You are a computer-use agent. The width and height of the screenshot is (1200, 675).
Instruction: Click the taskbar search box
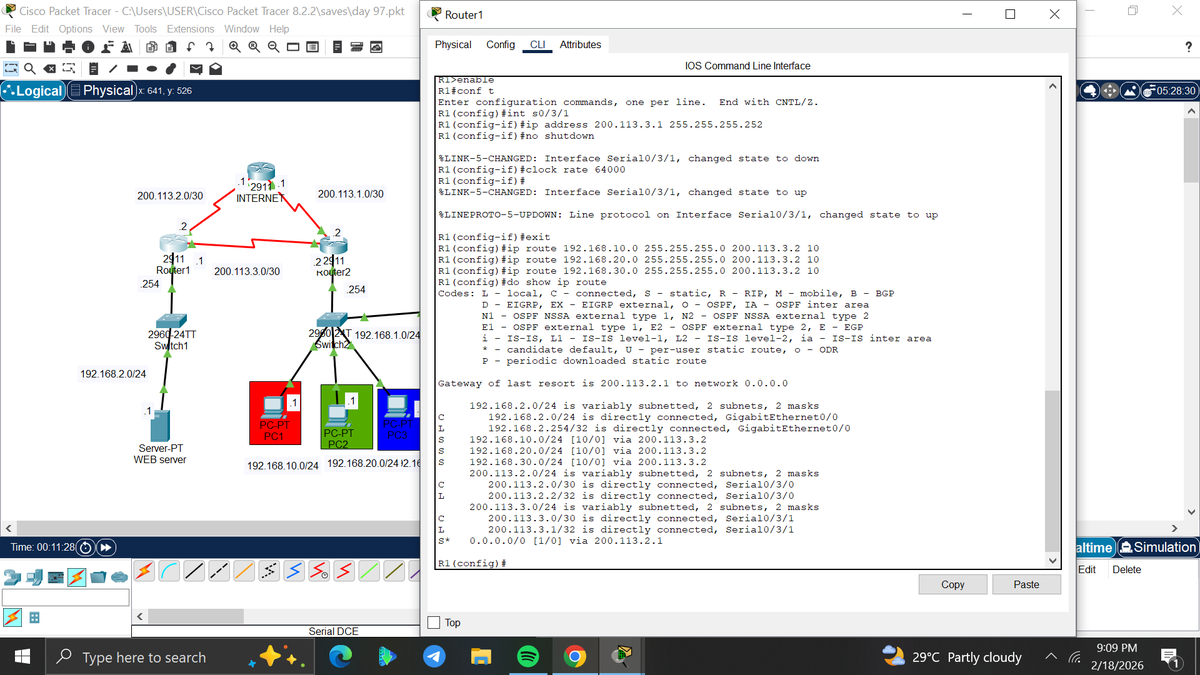pyautogui.click(x=182, y=657)
